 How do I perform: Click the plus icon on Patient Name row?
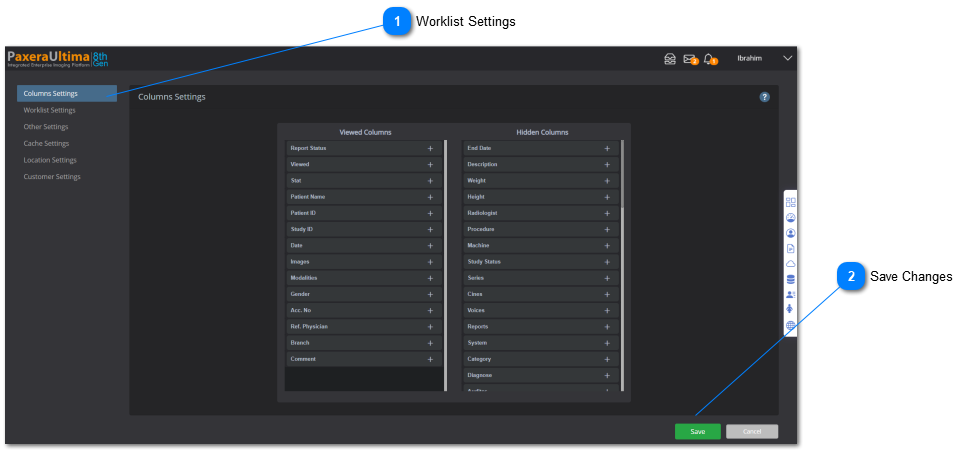click(x=430, y=197)
